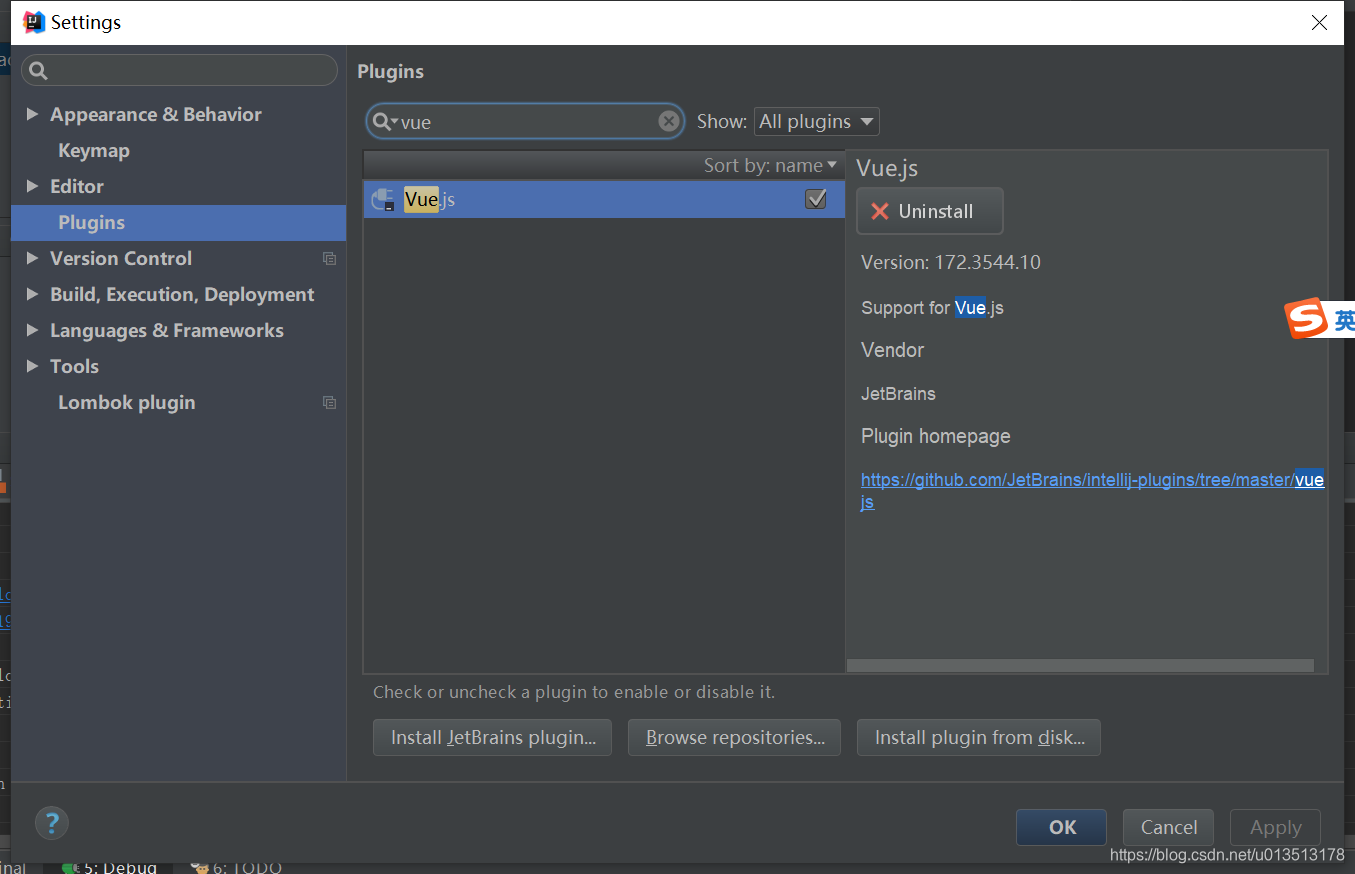Expand the Version Control node

[32, 258]
